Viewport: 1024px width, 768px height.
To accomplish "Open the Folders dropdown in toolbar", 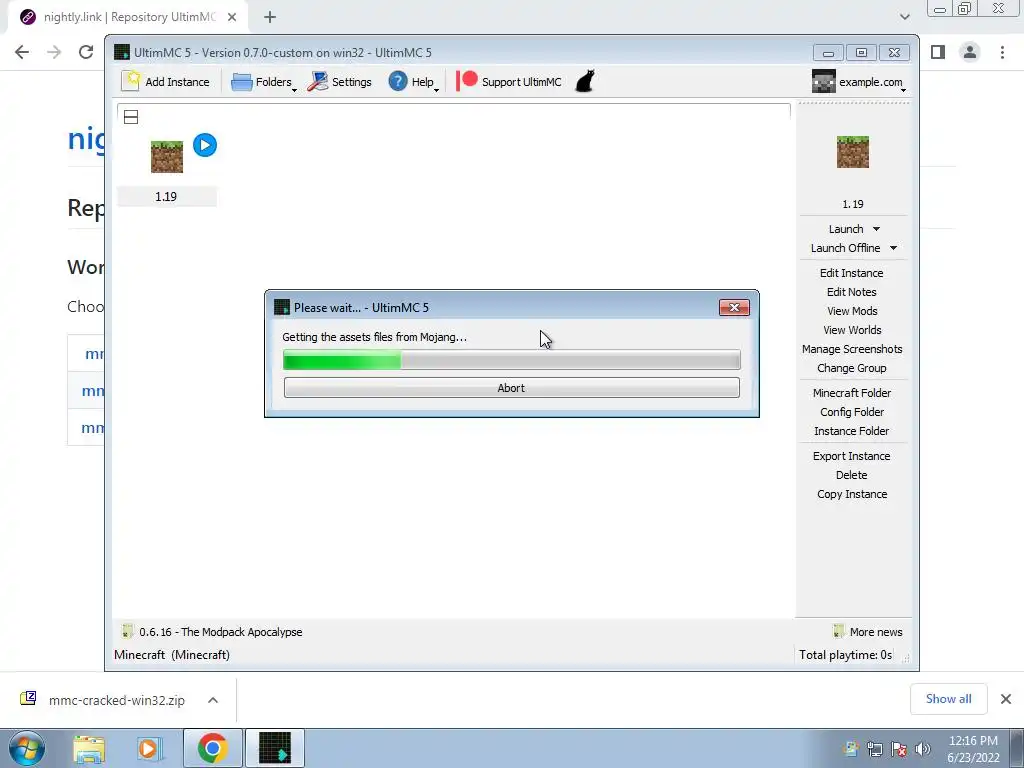I will click(x=263, y=82).
